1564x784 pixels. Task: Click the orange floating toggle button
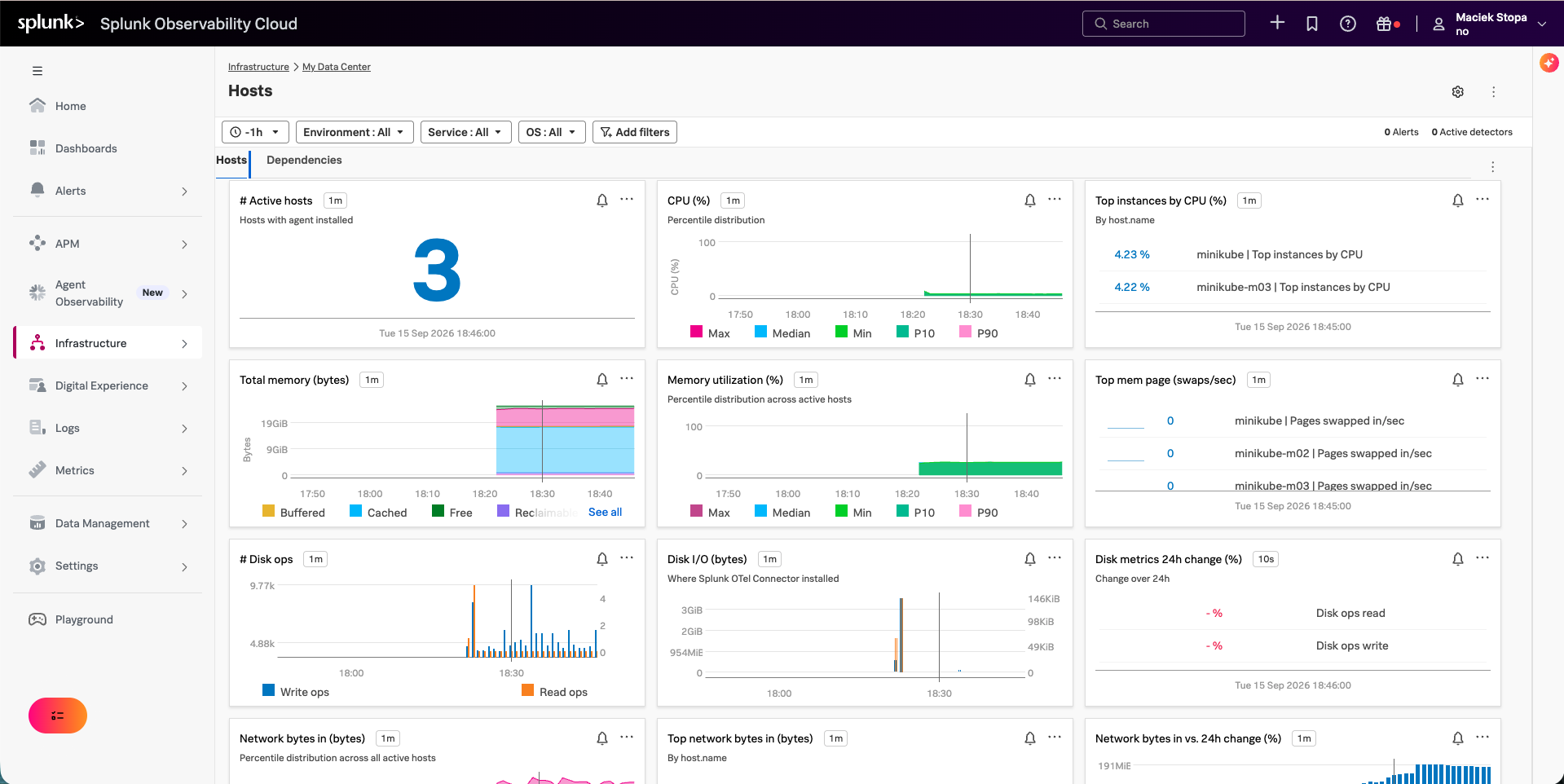[58, 716]
